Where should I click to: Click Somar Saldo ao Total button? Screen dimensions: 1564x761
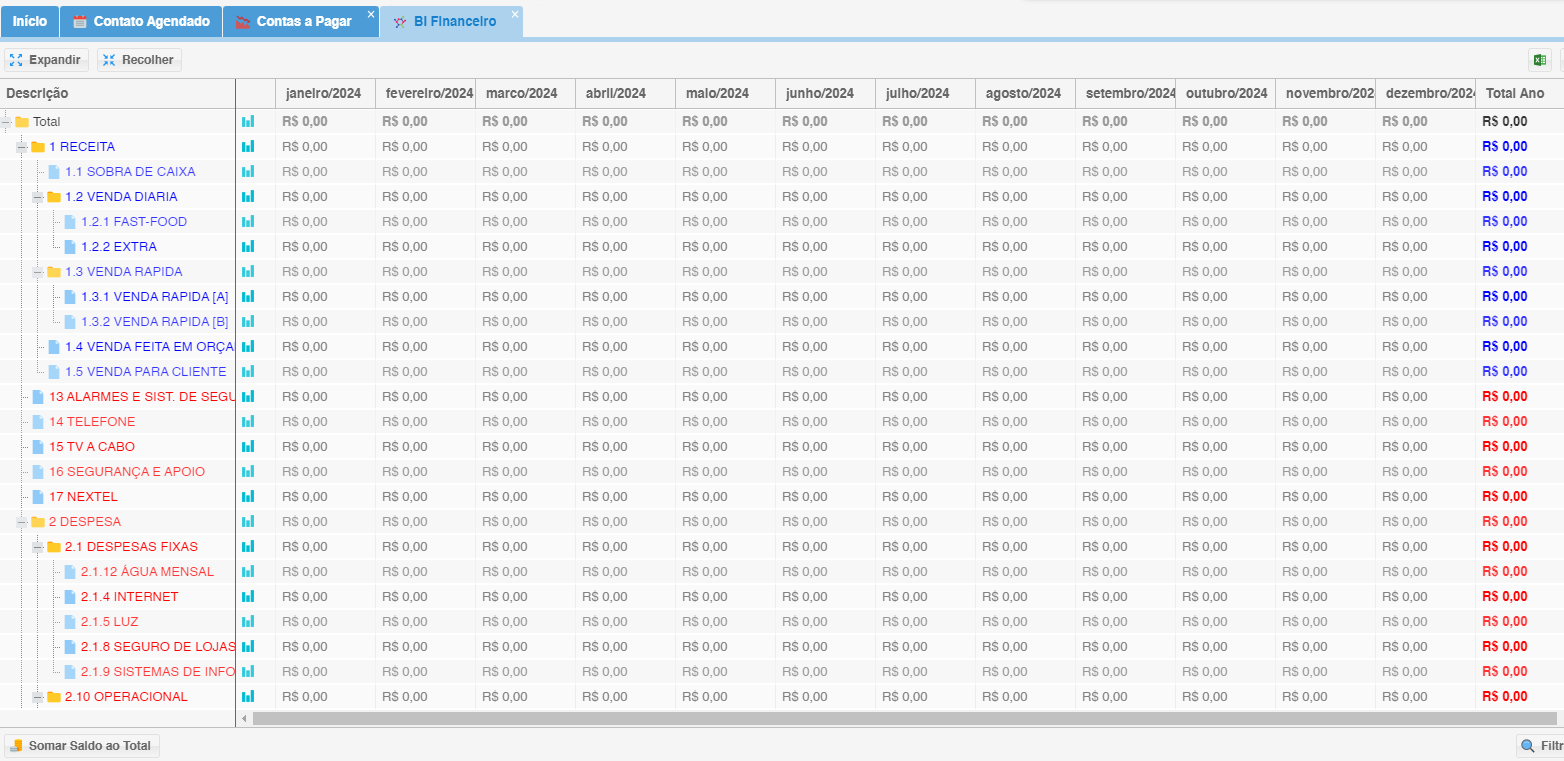point(82,746)
